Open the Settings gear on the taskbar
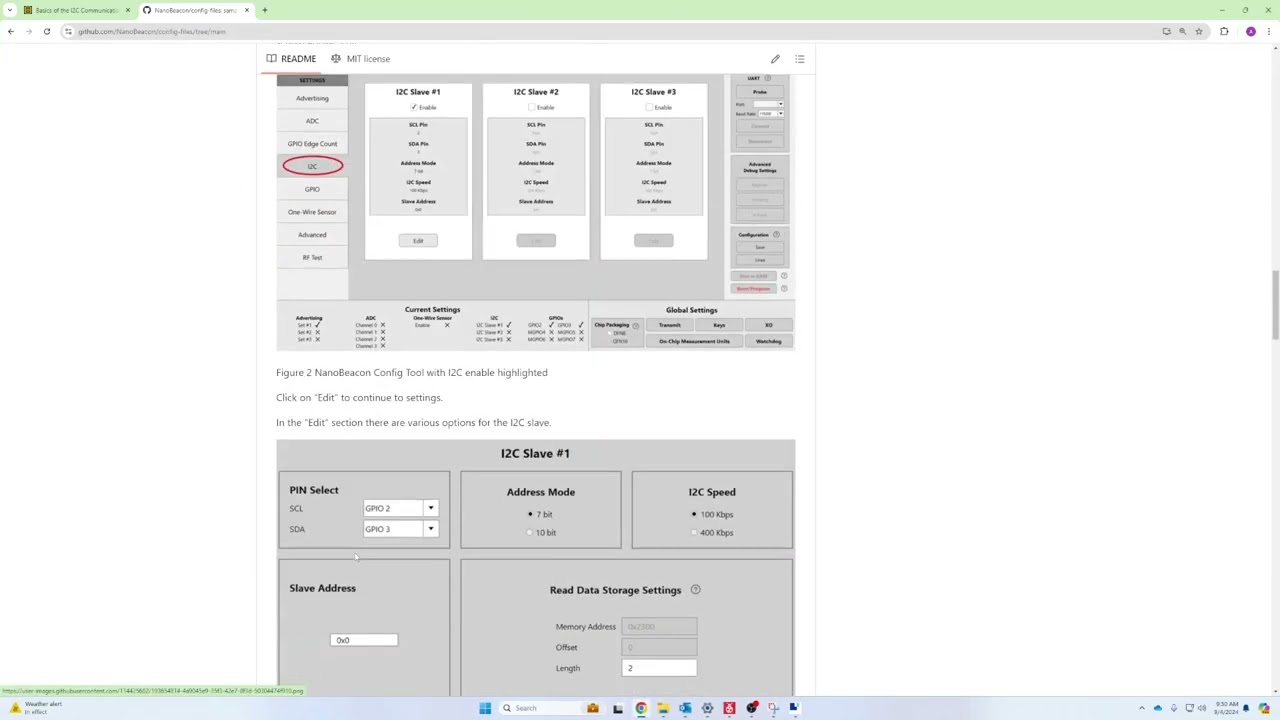 click(707, 708)
